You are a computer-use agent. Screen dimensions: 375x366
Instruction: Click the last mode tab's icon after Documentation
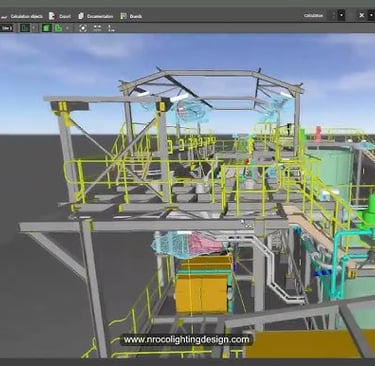[123, 16]
